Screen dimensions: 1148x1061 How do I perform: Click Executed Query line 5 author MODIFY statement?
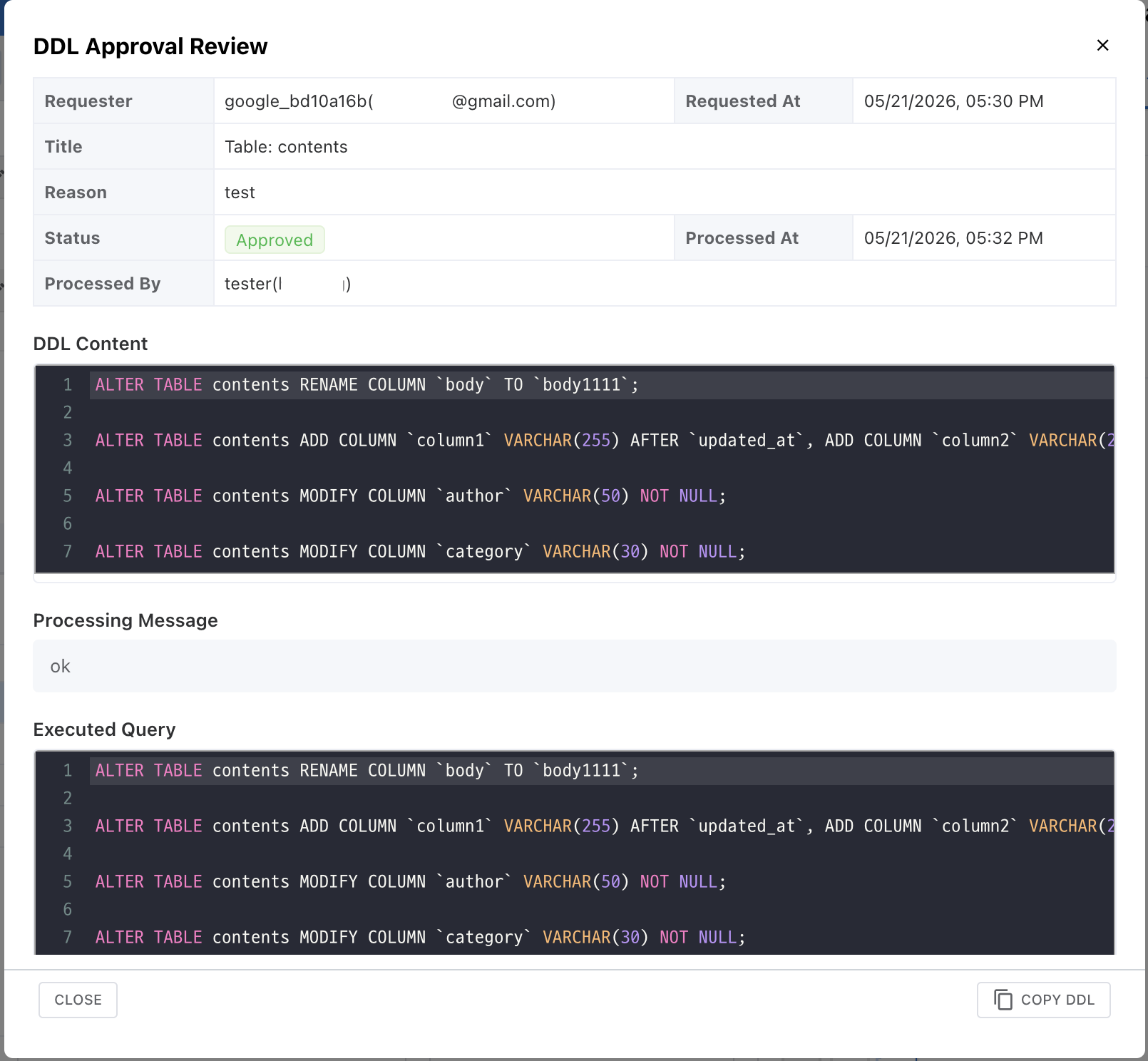411,882
